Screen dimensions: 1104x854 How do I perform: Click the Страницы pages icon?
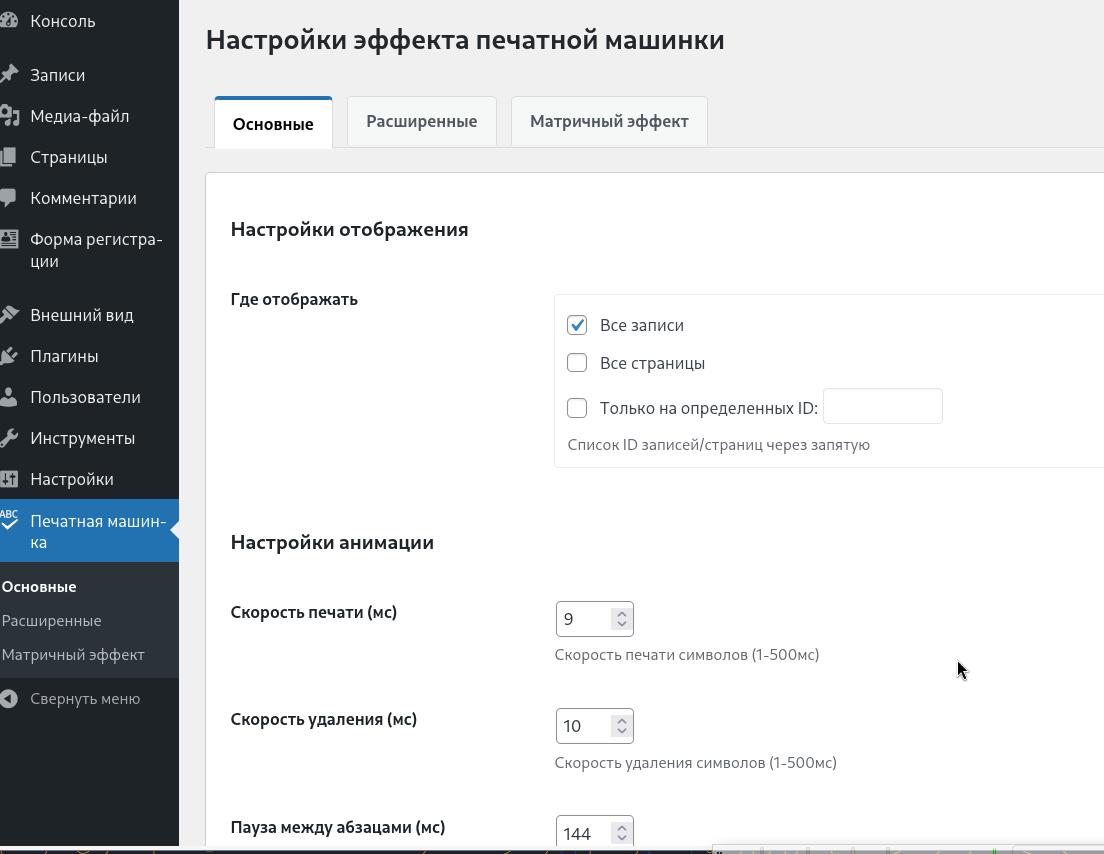coord(9,157)
